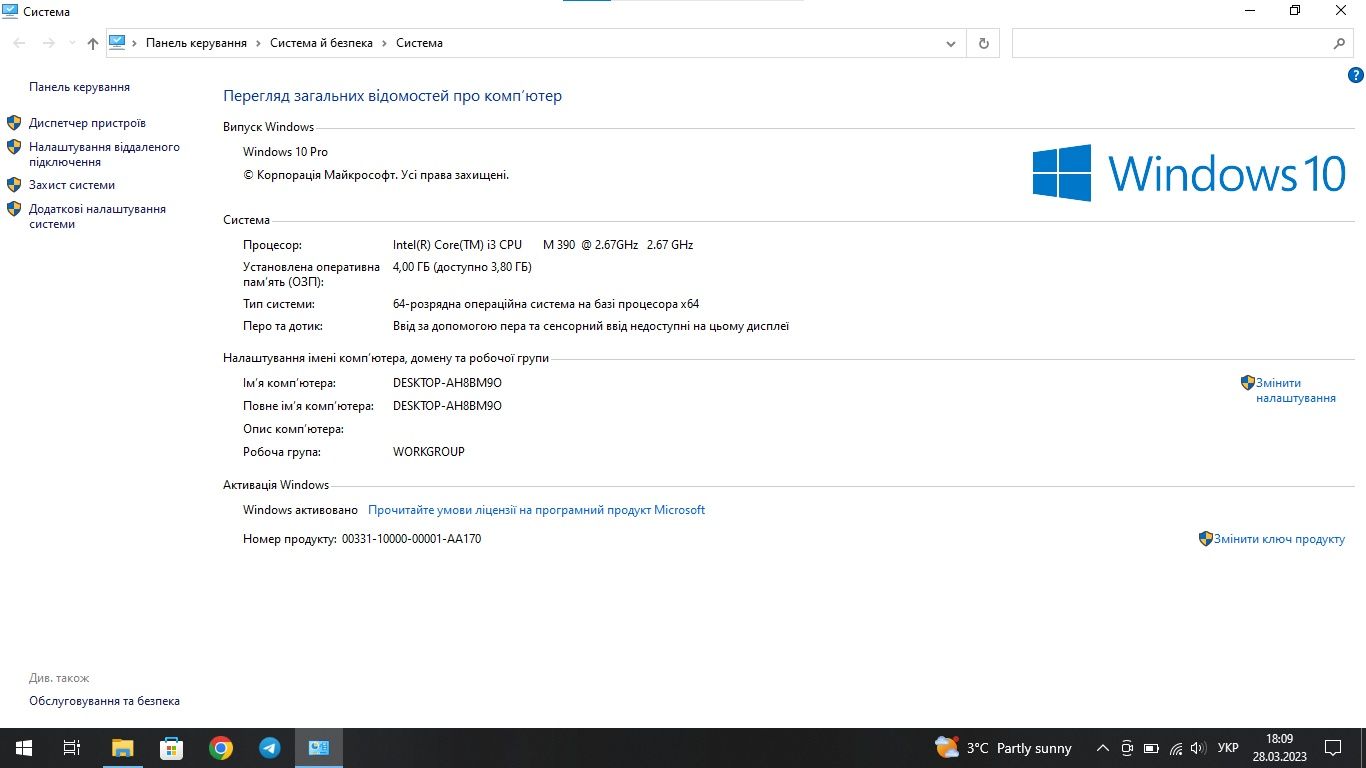Open the Windows Start menu
This screenshot has width=1366, height=768.
point(24,748)
